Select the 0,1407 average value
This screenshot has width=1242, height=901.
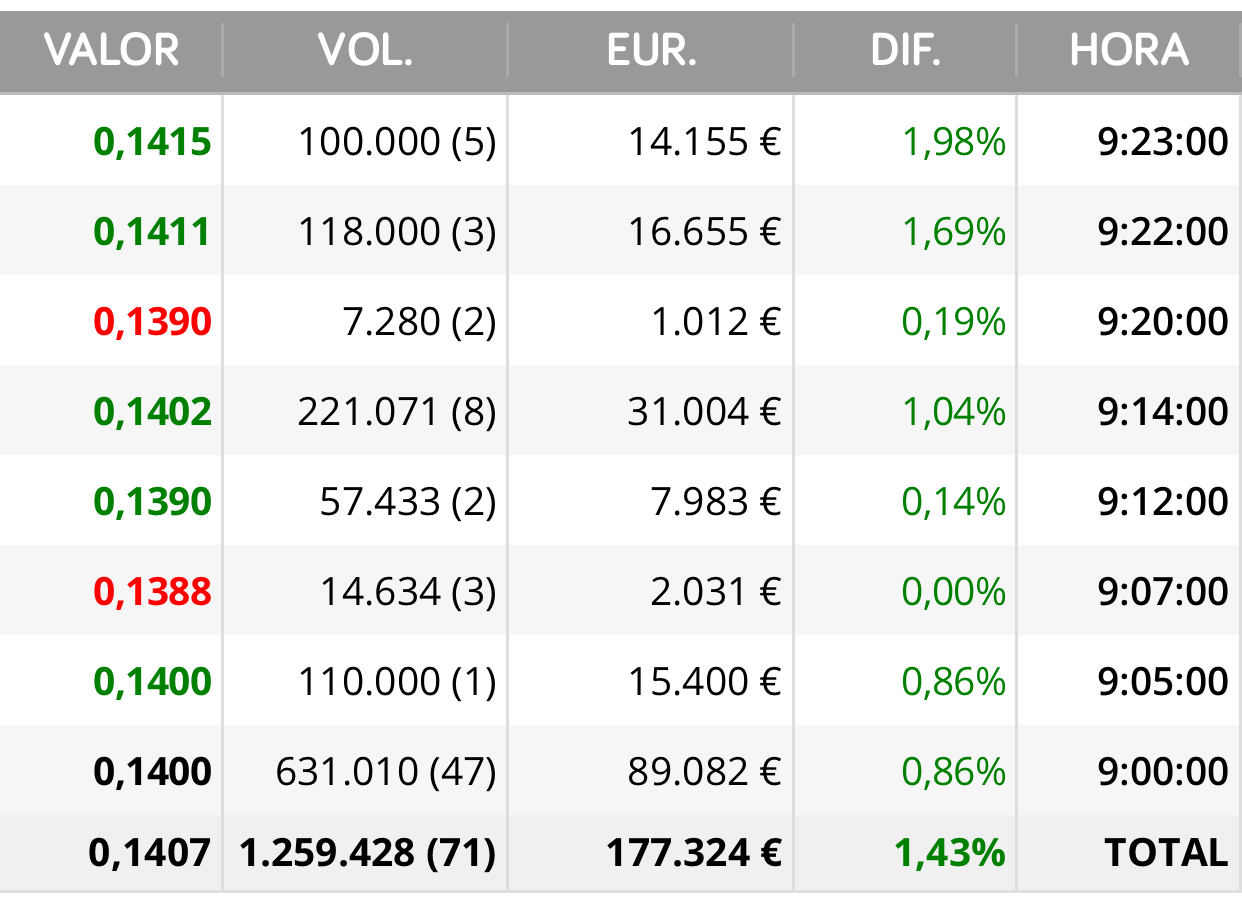[x=150, y=853]
